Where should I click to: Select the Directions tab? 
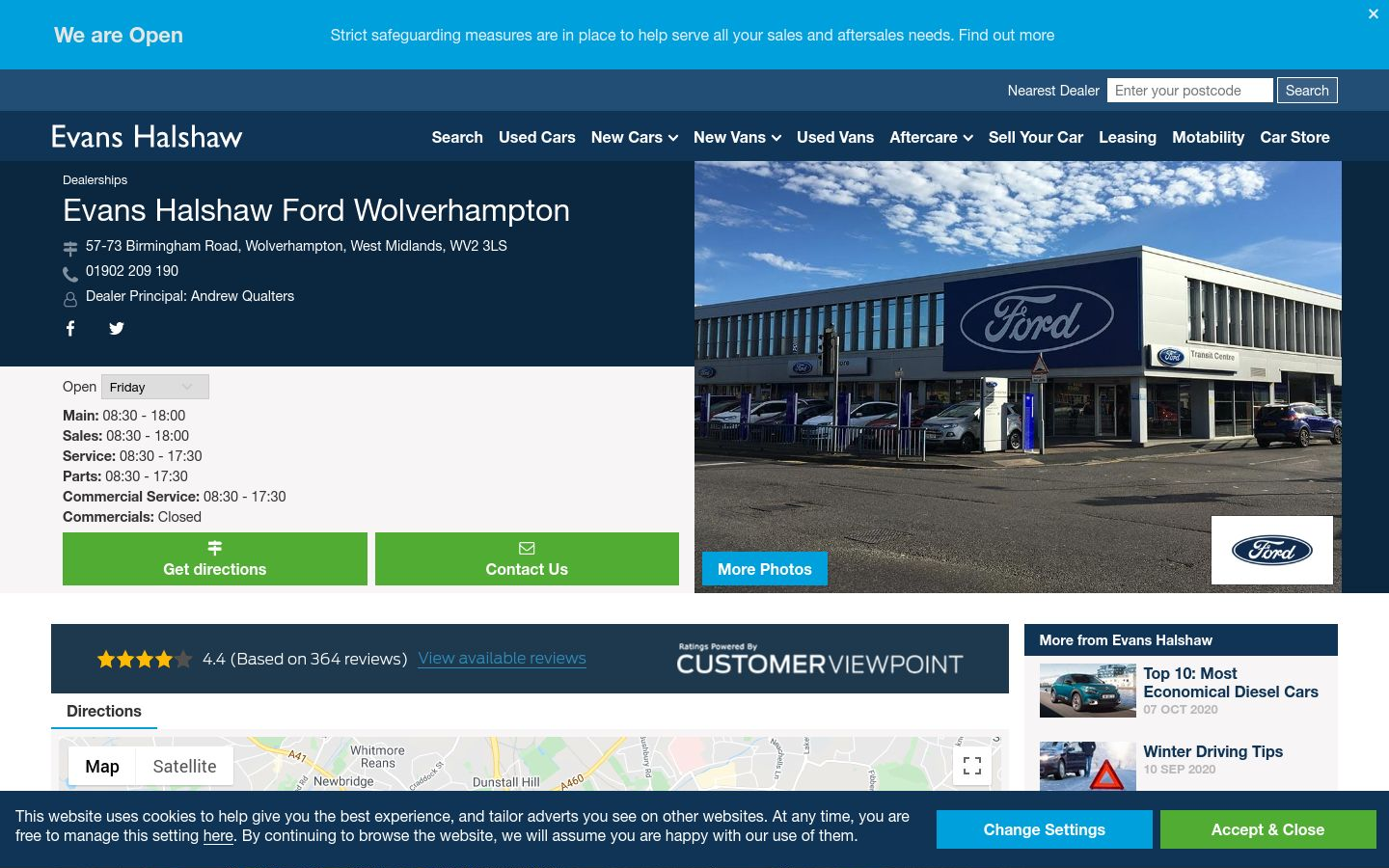(104, 712)
